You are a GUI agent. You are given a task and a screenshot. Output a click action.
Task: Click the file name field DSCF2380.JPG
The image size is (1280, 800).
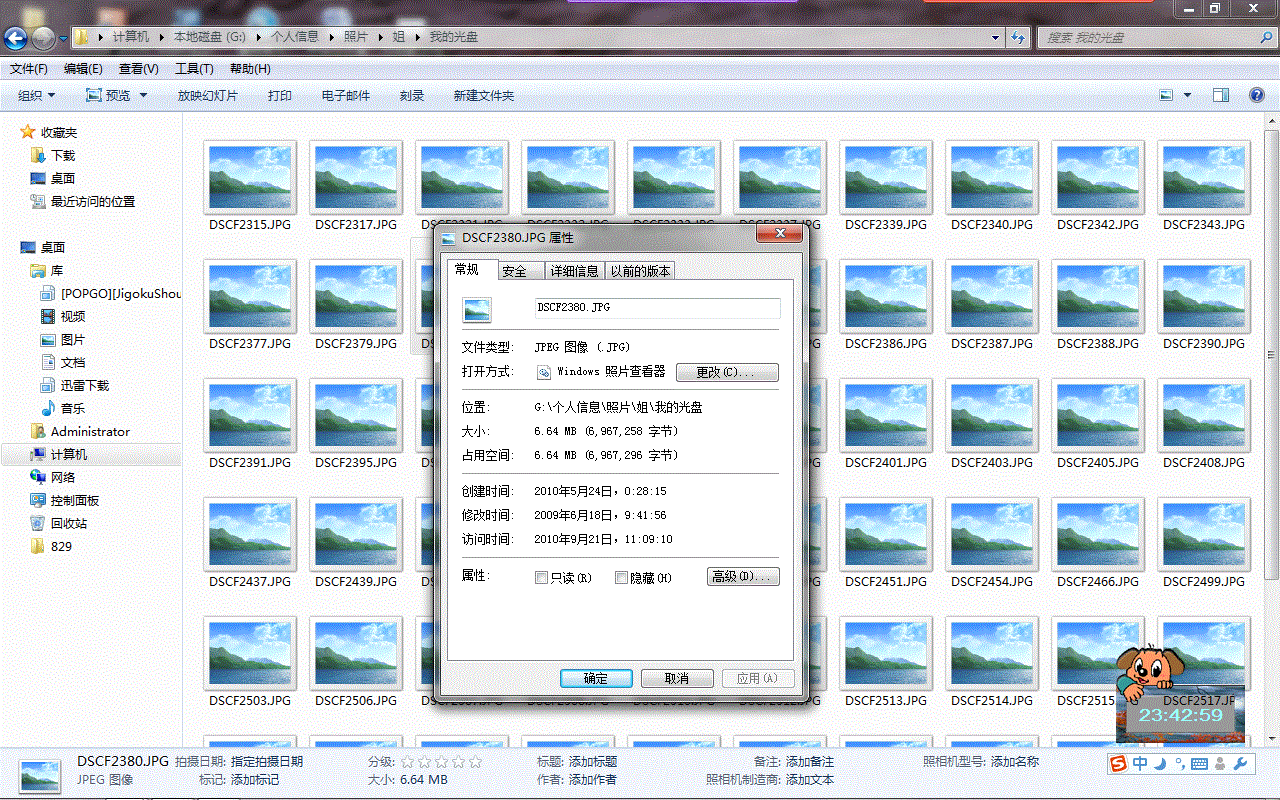(x=656, y=307)
